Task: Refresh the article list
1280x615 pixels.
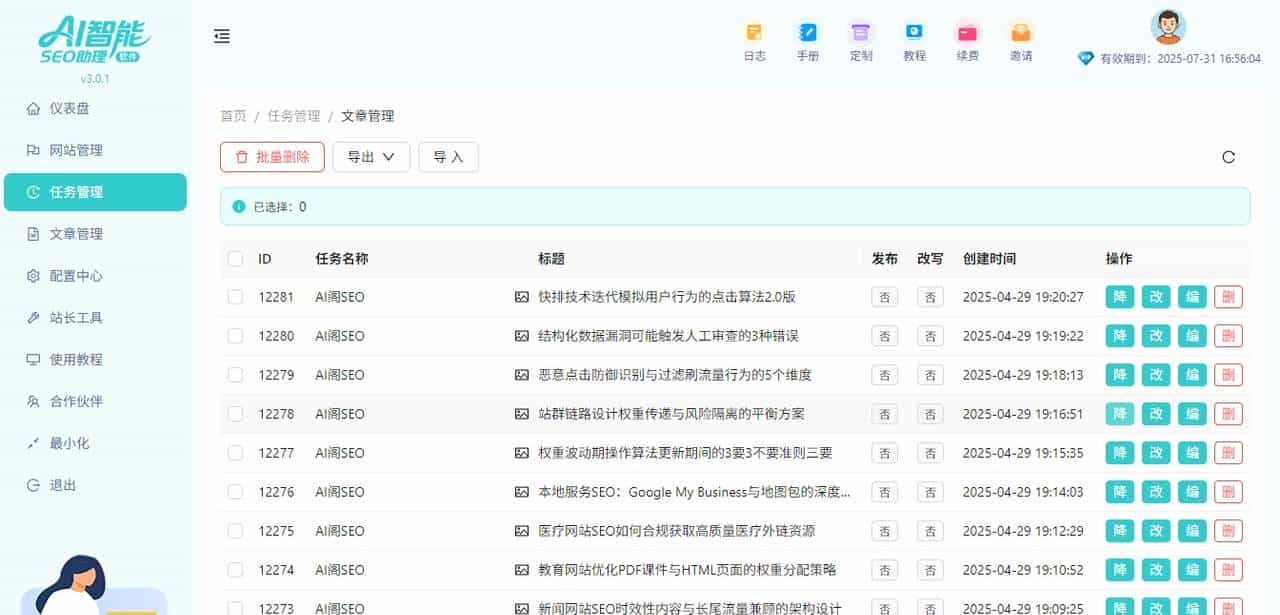Action: tap(1228, 157)
